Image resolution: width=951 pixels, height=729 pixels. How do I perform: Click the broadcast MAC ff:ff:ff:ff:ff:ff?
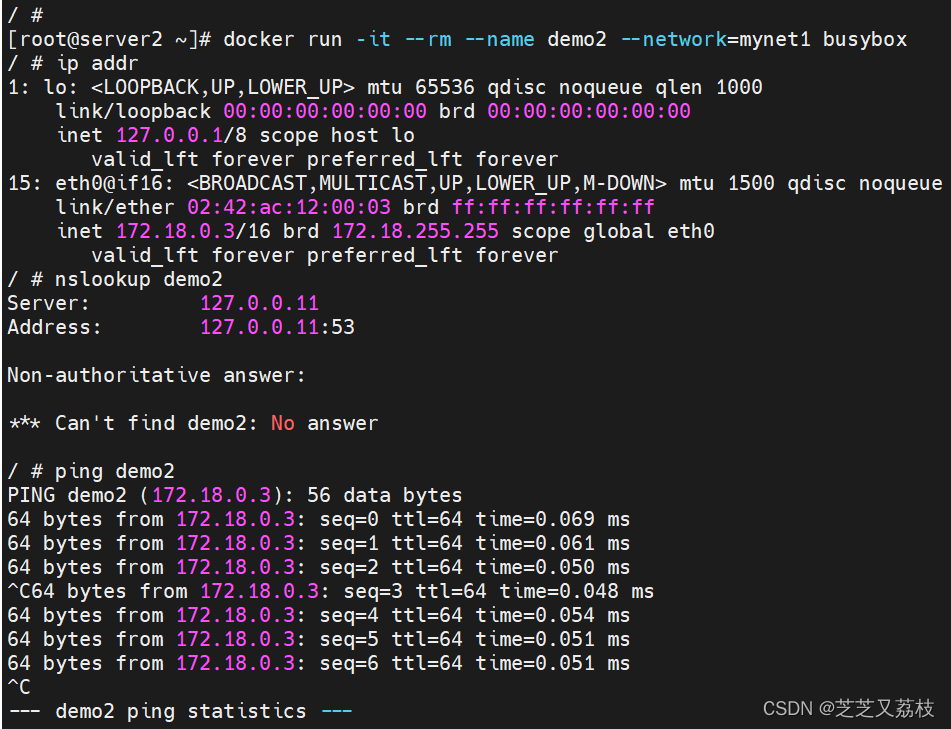[x=553, y=207]
